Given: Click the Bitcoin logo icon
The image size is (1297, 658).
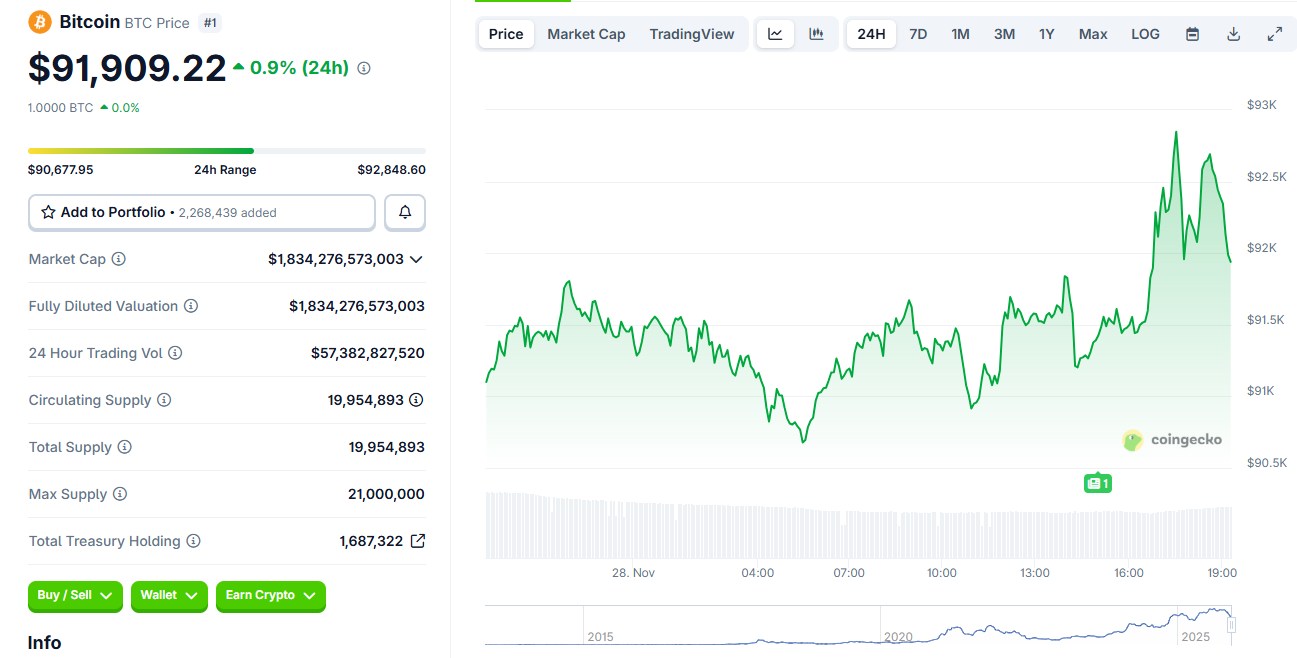Looking at the screenshot, I should pyautogui.click(x=38, y=21).
